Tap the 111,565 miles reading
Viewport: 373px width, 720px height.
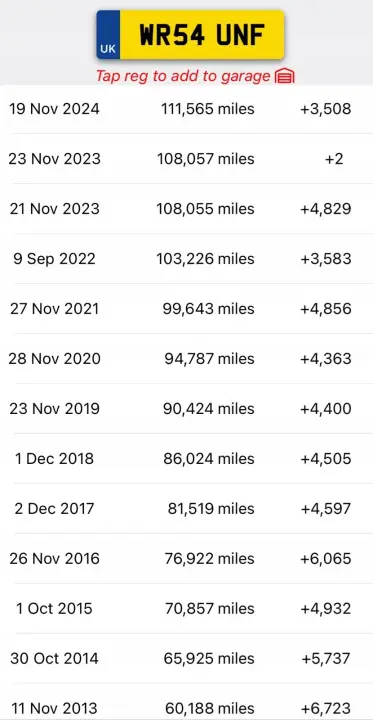pyautogui.click(x=208, y=109)
